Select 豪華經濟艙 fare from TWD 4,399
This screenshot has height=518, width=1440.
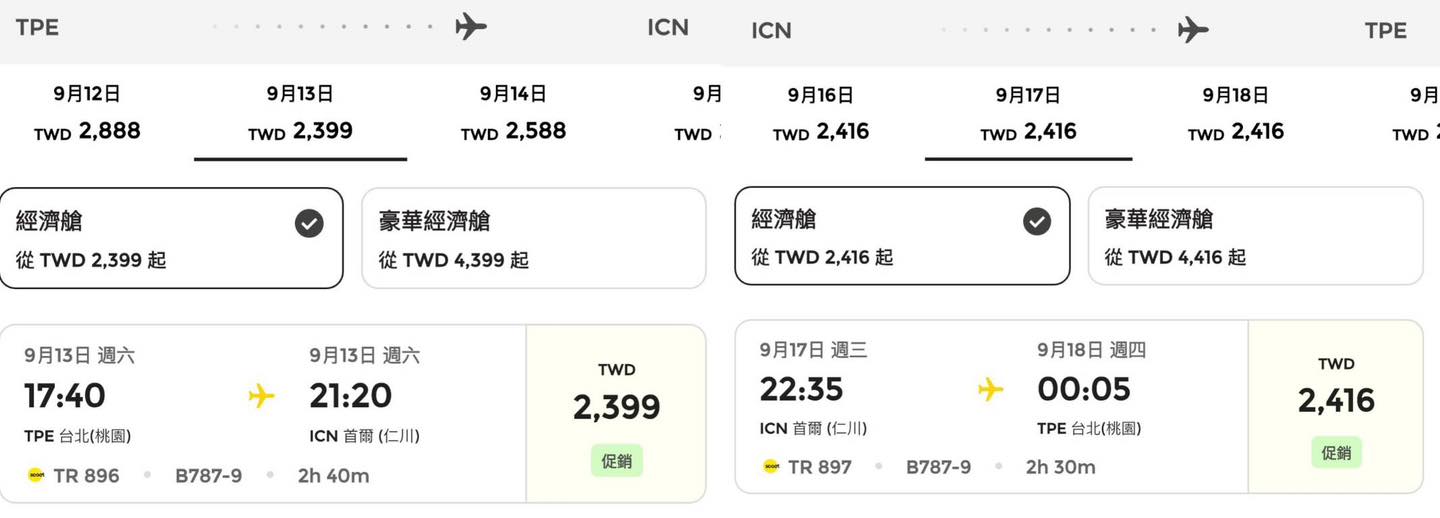pyautogui.click(x=533, y=239)
